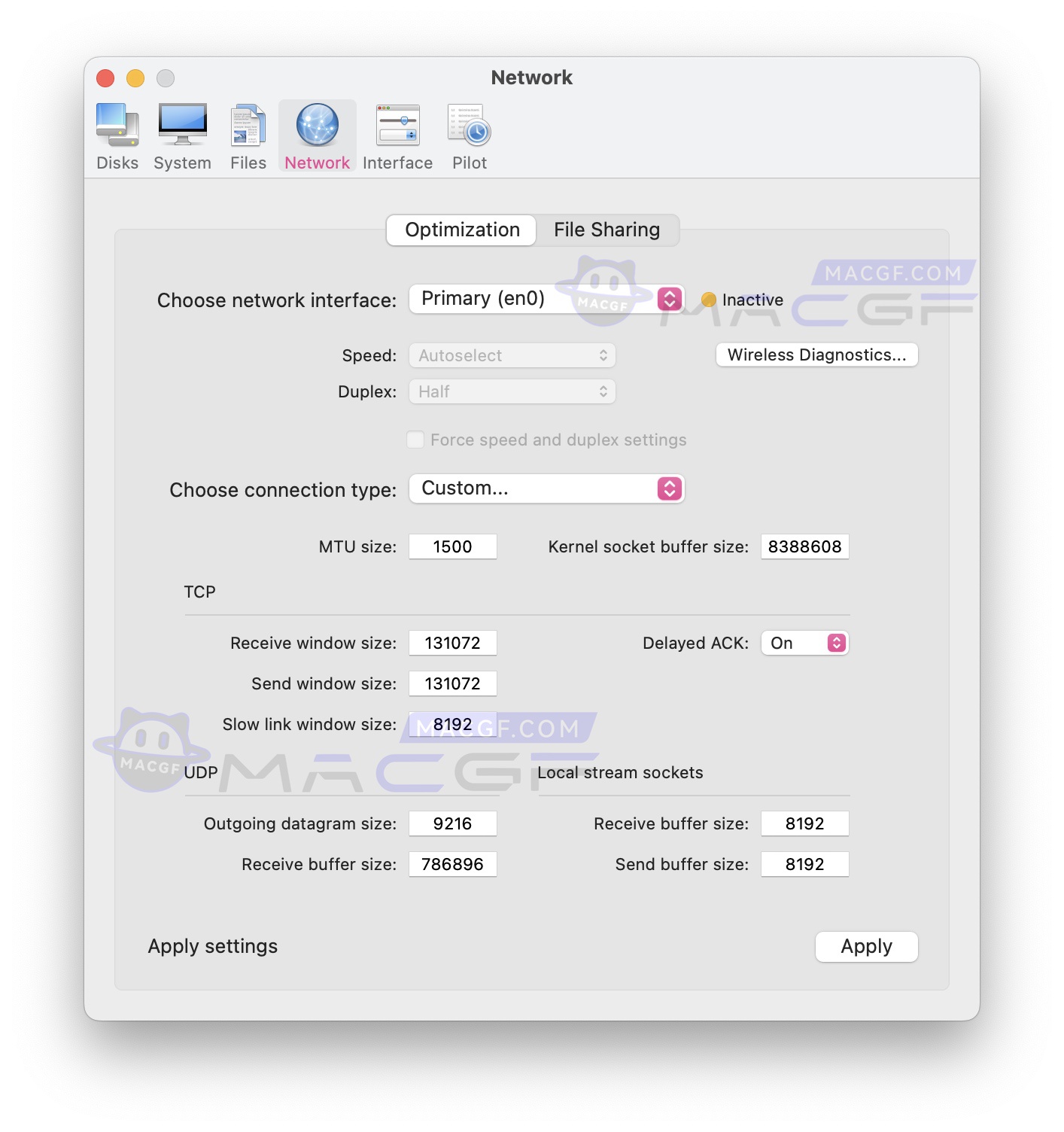Image resolution: width=1064 pixels, height=1132 pixels.
Task: Enable force speed and duplex settings
Action: (x=415, y=440)
